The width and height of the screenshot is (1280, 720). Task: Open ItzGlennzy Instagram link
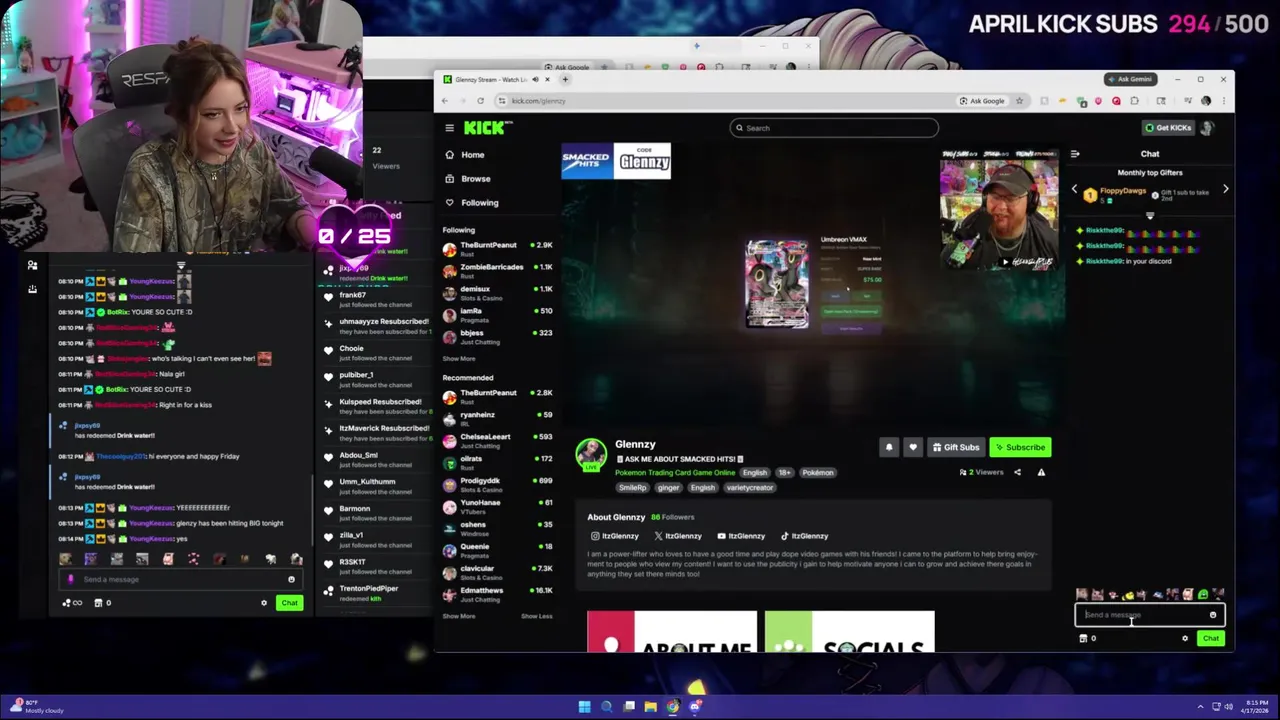614,536
